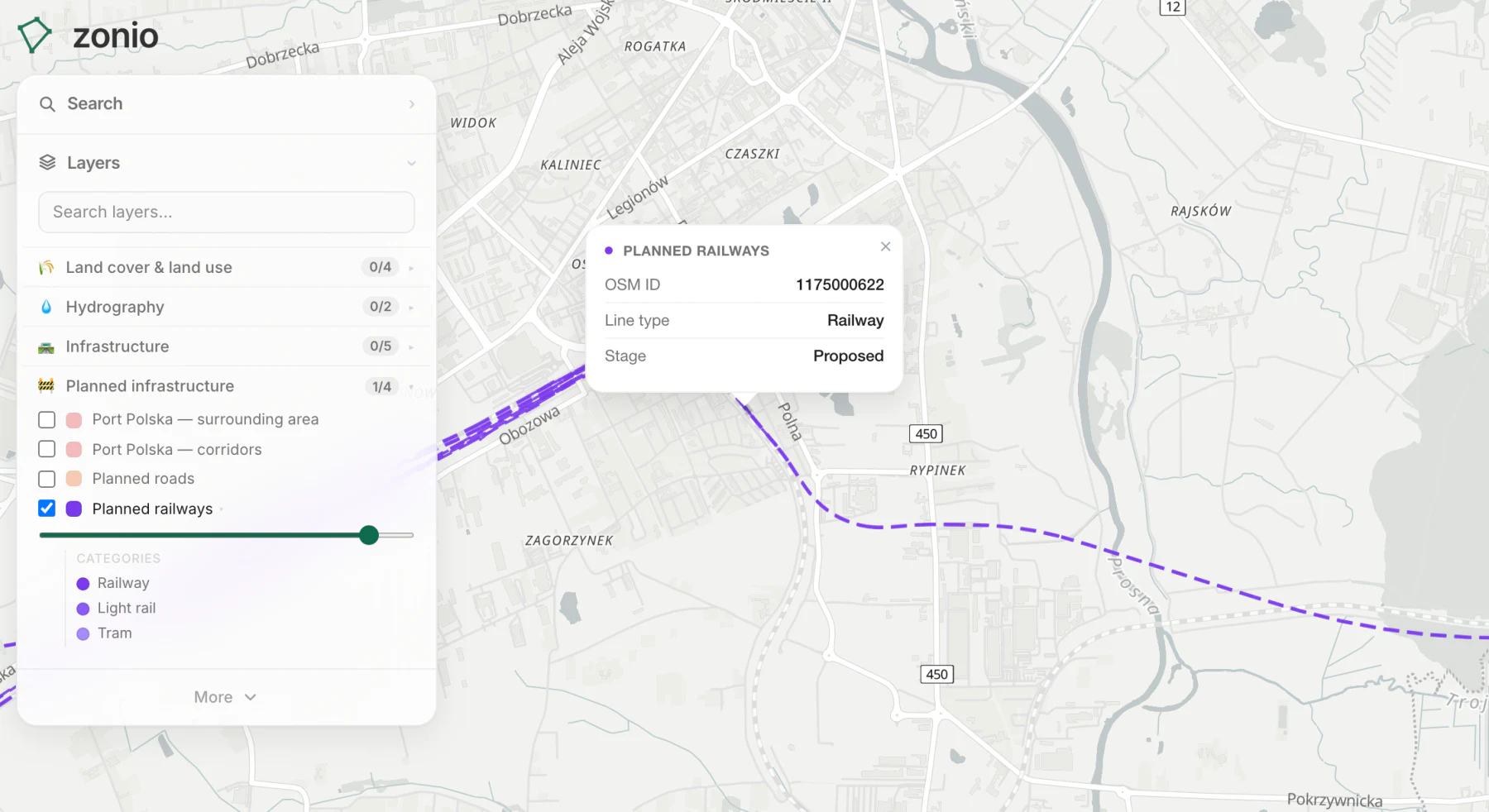Expand the Search panel chevron
Viewport: 1489px width, 812px height.
pyautogui.click(x=411, y=104)
